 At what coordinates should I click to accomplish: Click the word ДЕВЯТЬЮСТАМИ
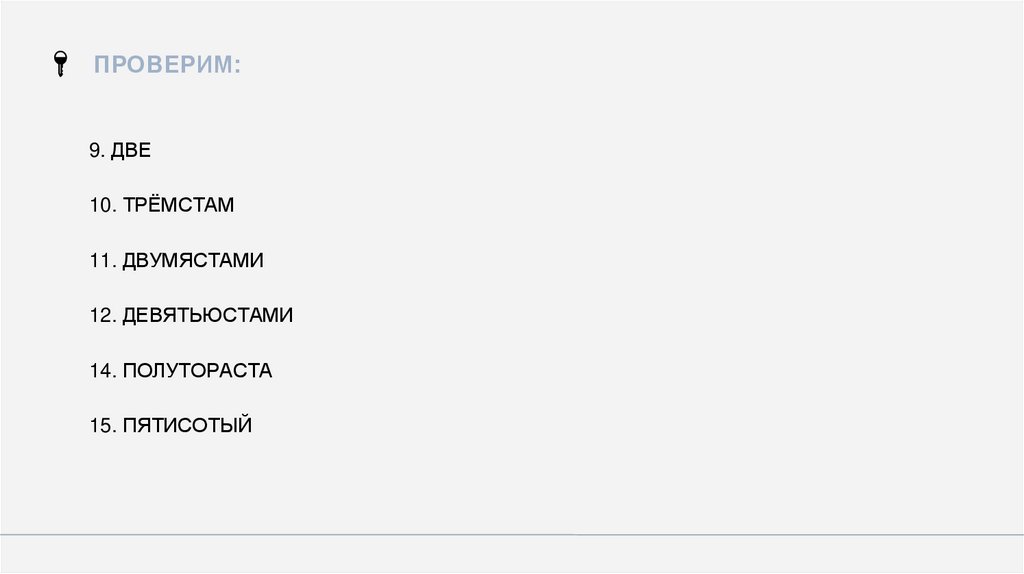pos(207,316)
